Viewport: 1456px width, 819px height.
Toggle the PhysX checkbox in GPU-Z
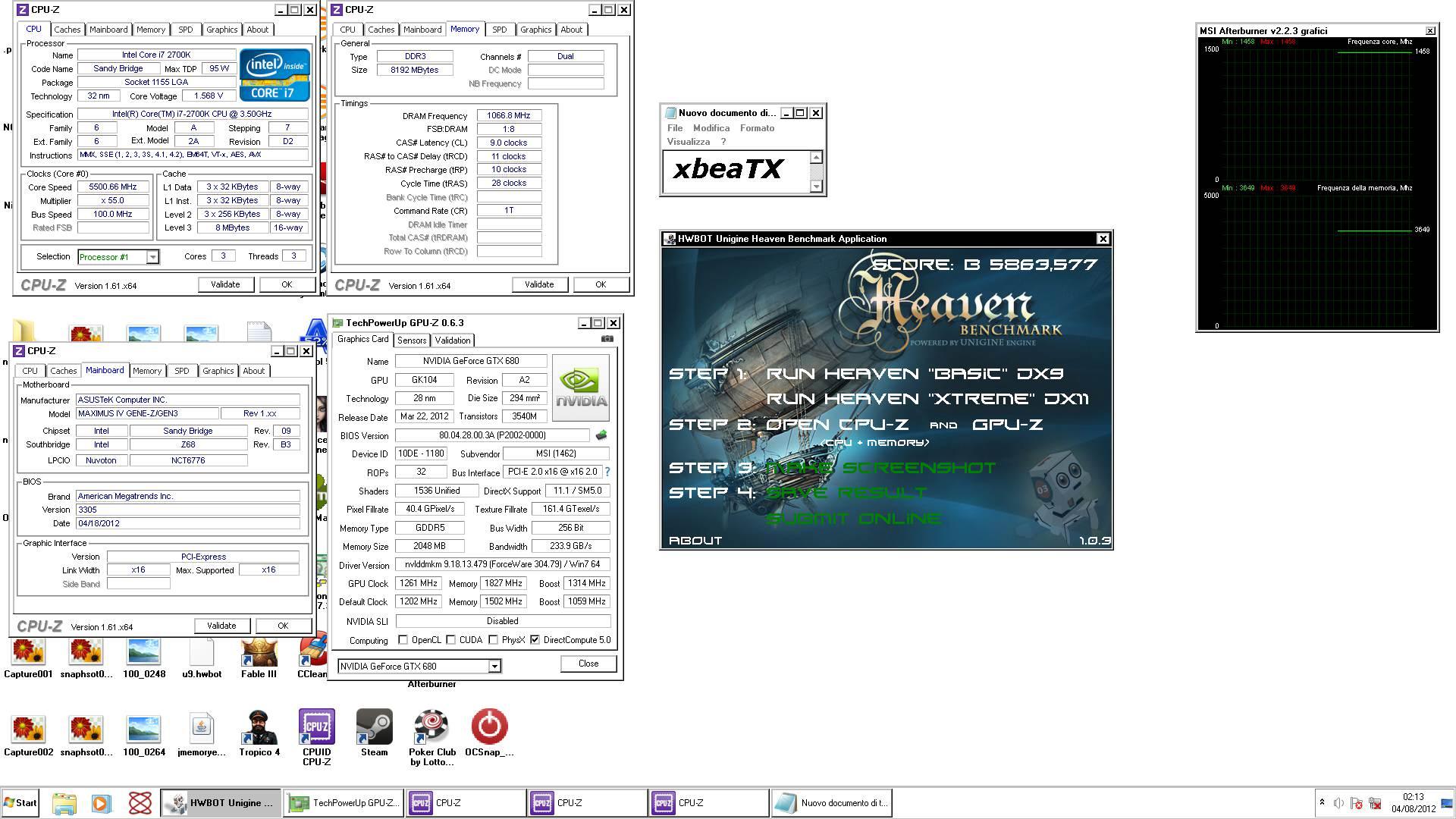tap(494, 640)
